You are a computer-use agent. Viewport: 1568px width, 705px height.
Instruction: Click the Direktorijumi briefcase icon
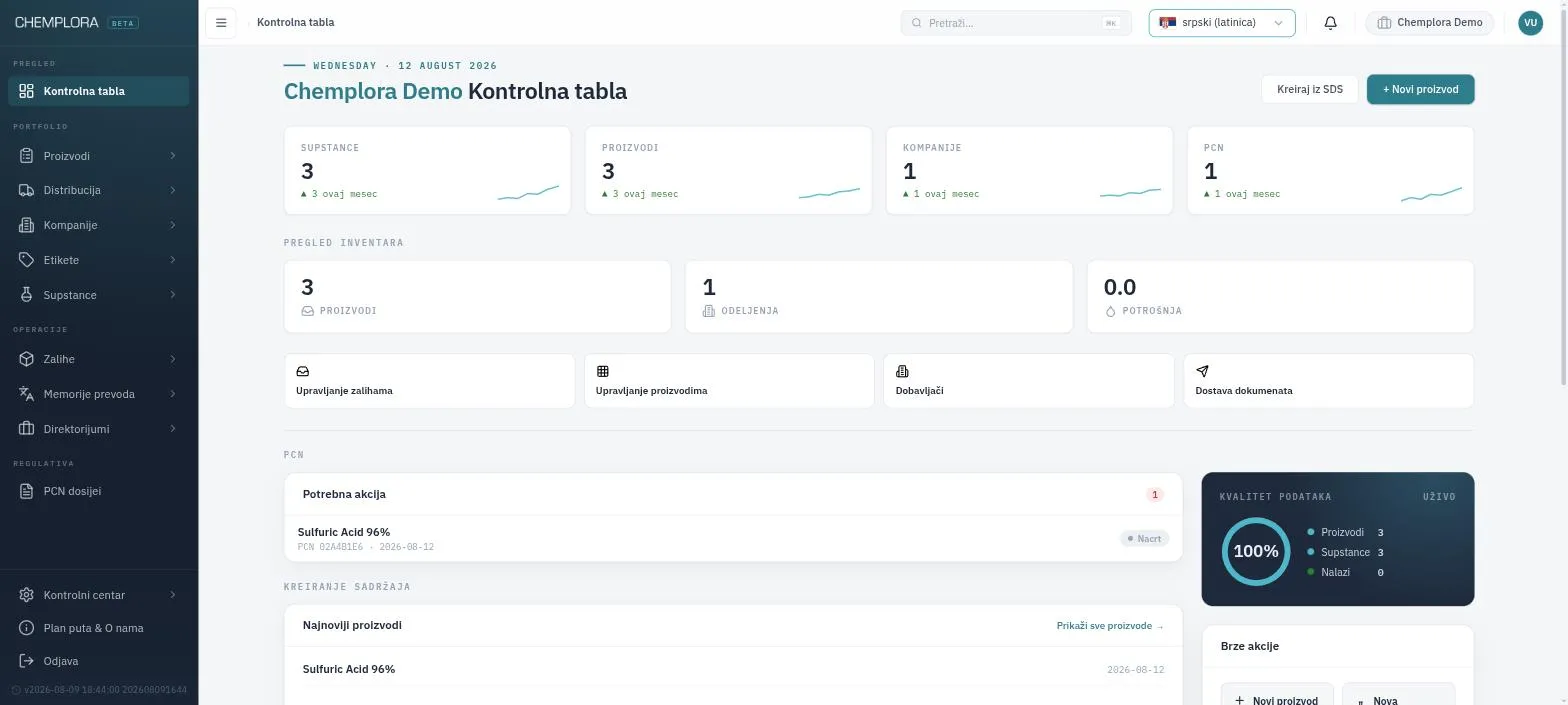(x=27, y=429)
